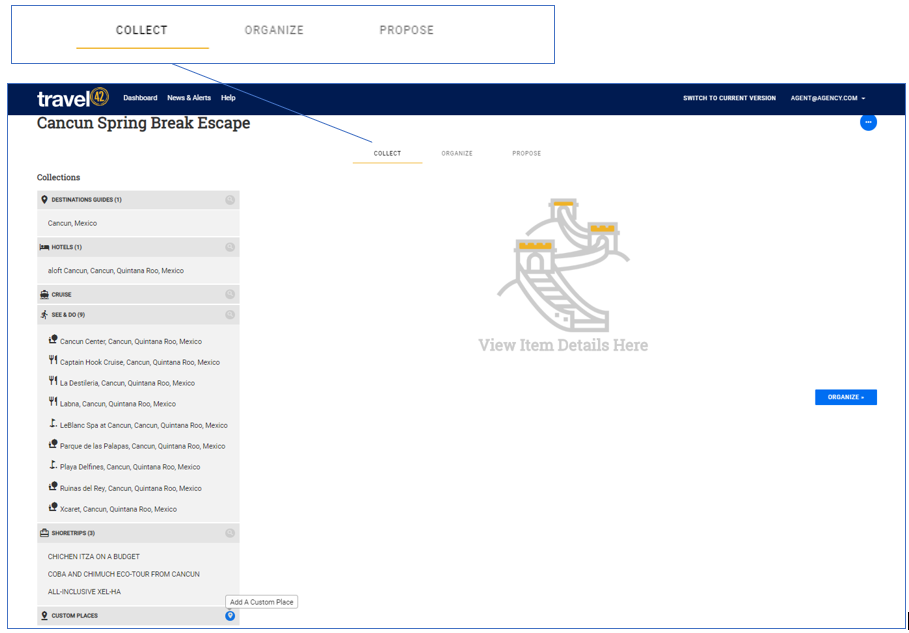
Task: Open the News & Alerts menu
Action: [x=189, y=98]
